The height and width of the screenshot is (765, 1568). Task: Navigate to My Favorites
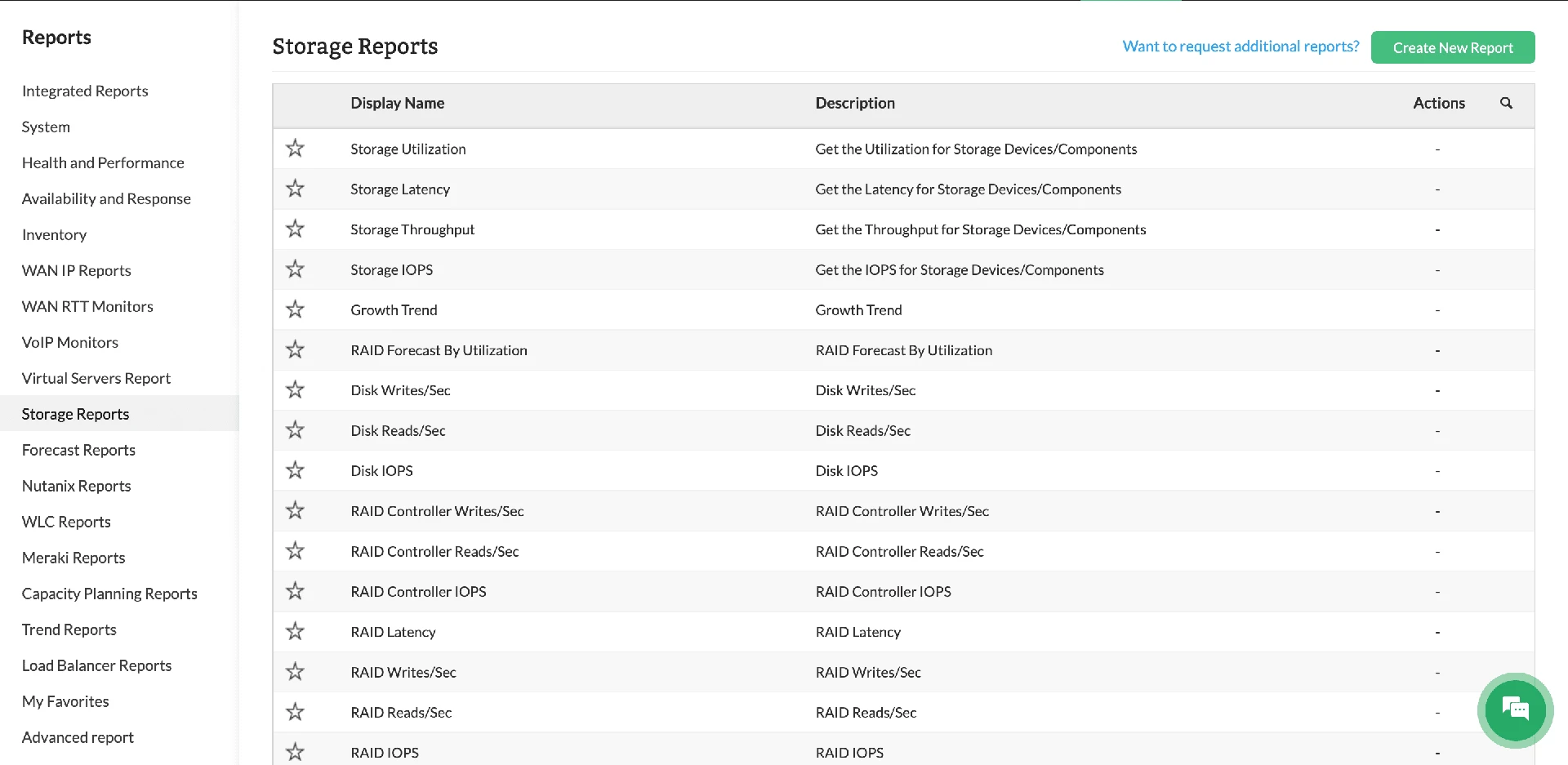pos(65,701)
